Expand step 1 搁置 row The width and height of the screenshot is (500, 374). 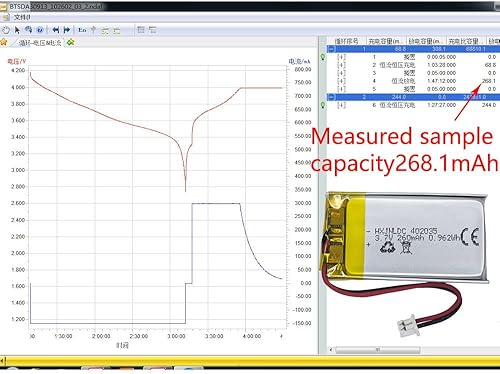341,57
